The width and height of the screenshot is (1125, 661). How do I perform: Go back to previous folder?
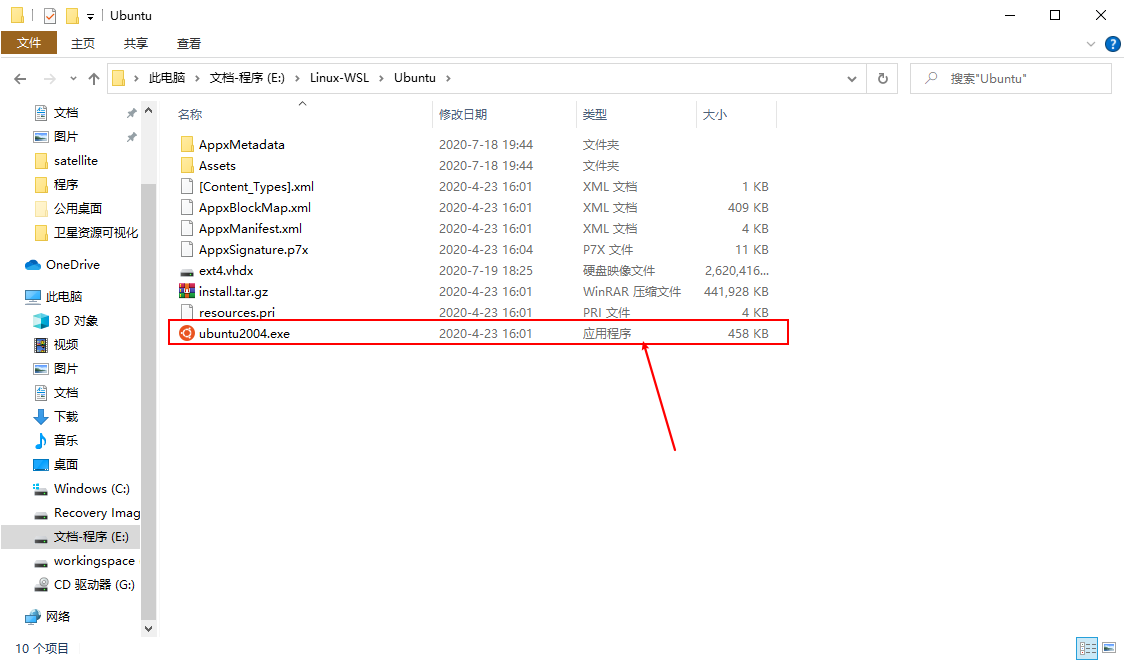pos(20,78)
